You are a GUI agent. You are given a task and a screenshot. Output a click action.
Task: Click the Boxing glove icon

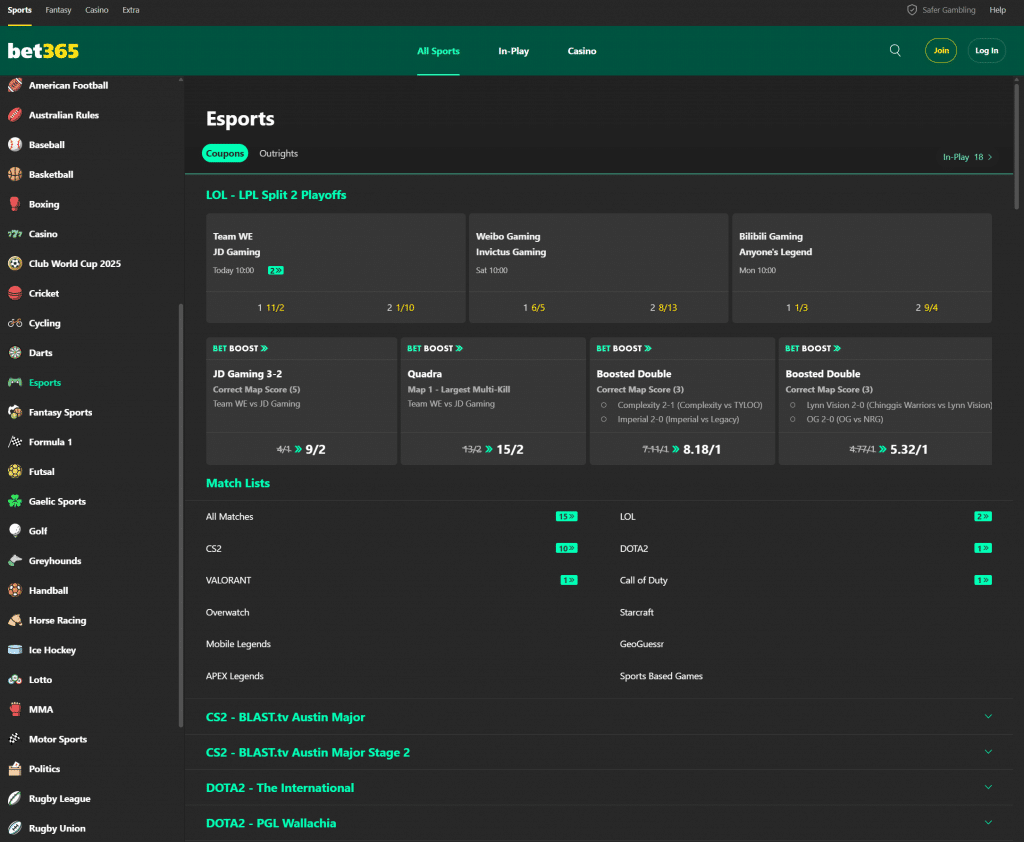[15, 204]
